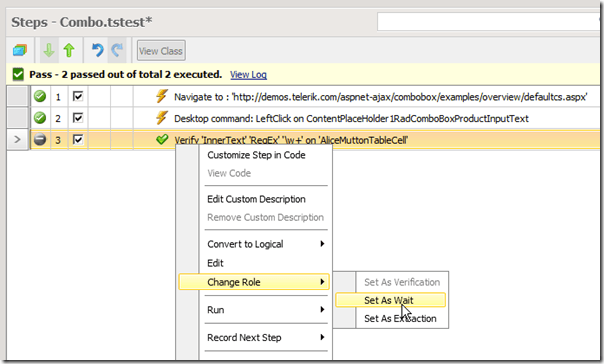
Task: Click step 3 gray not-run status icon
Action: coord(40,139)
